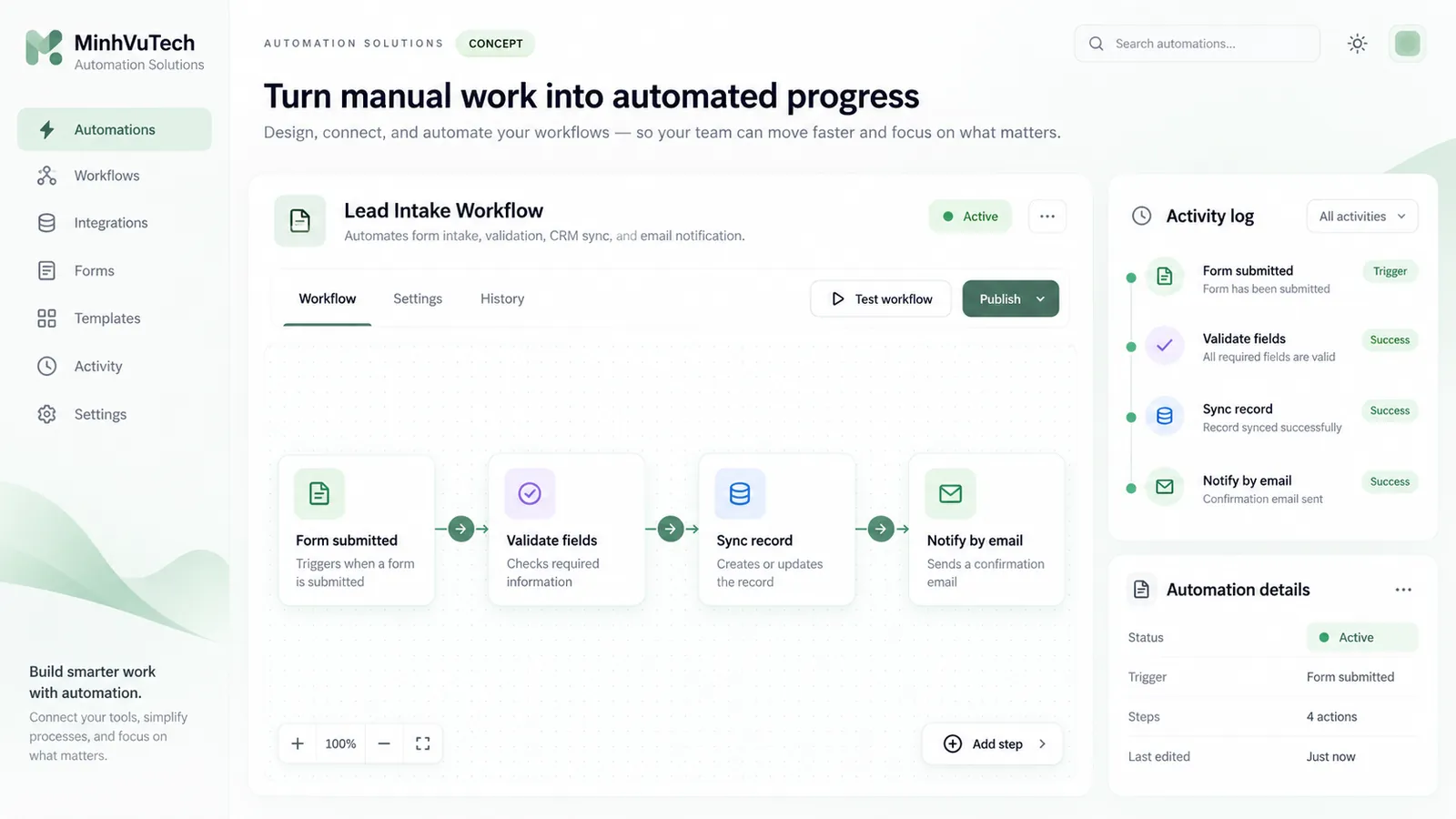Click arrow connector between Validate and Sync record
The height and width of the screenshot is (819, 1456).
[x=671, y=529]
